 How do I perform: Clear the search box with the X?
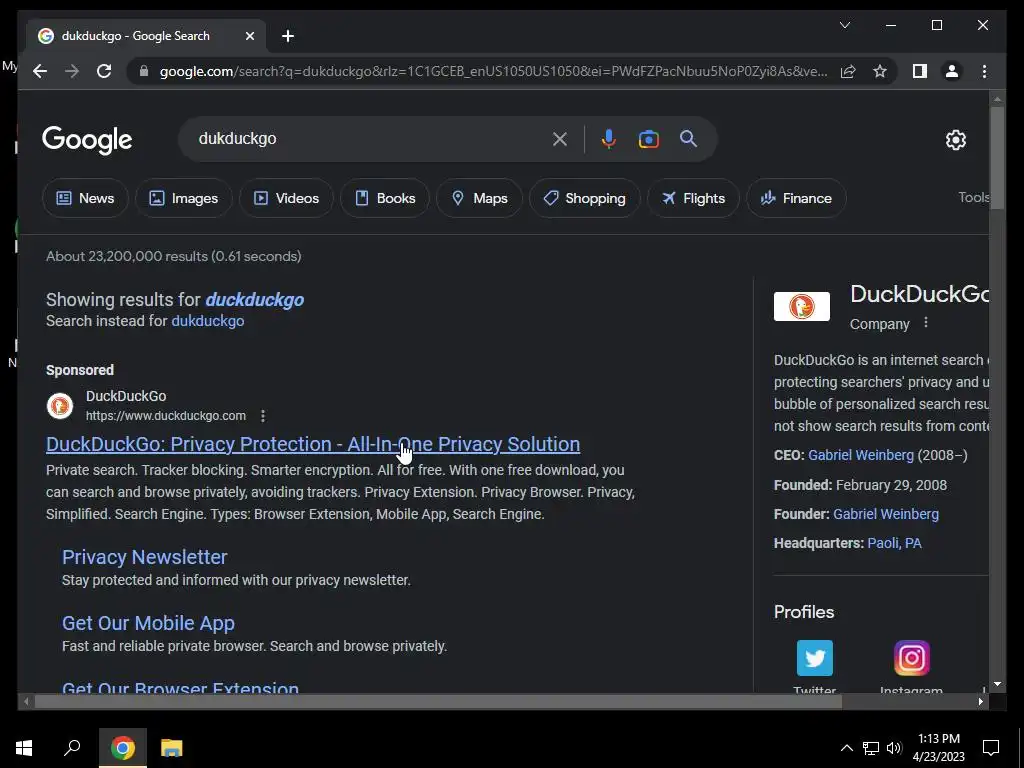[560, 139]
